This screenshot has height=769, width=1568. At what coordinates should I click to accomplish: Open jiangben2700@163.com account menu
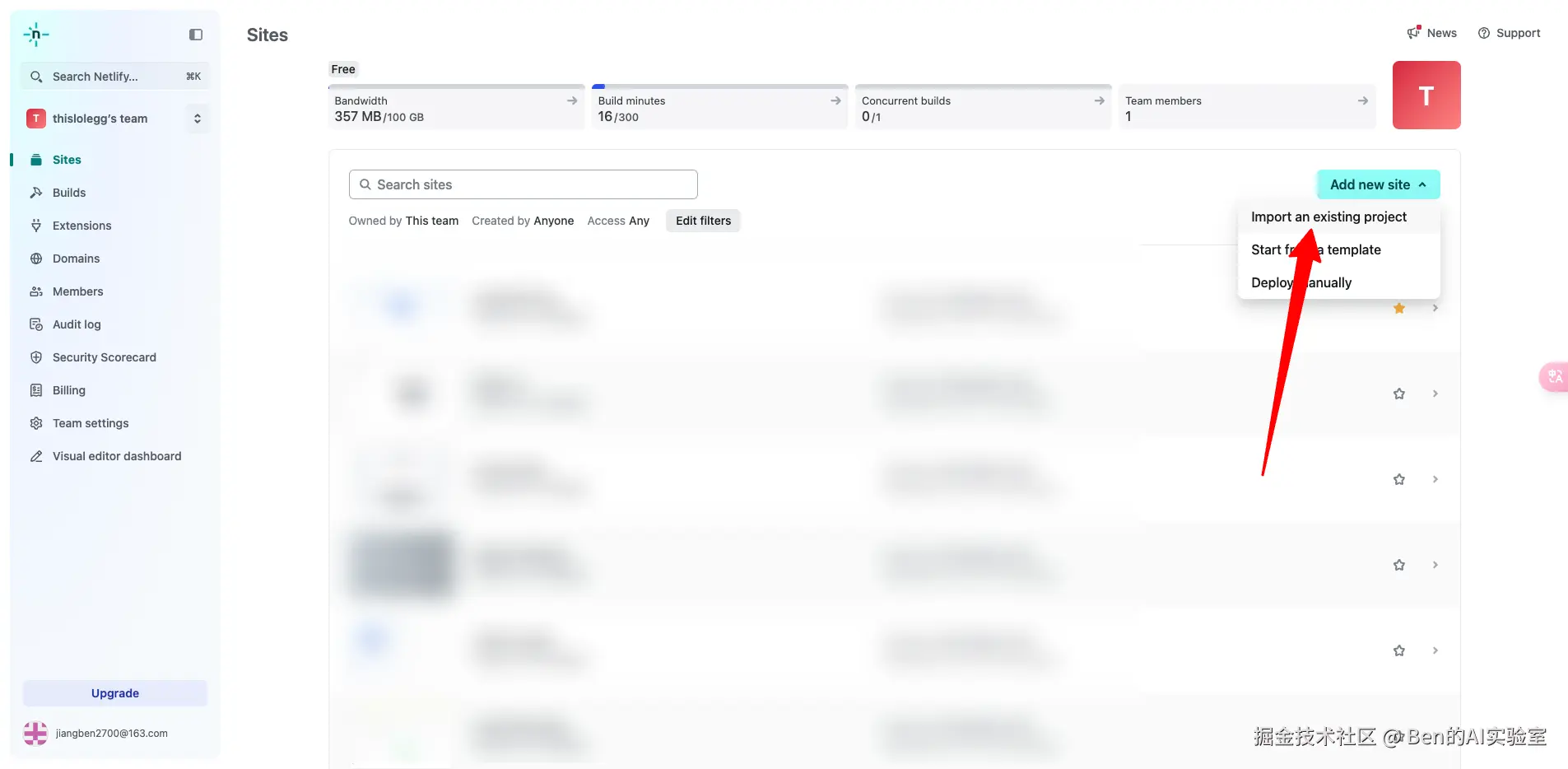pyautogui.click(x=112, y=733)
